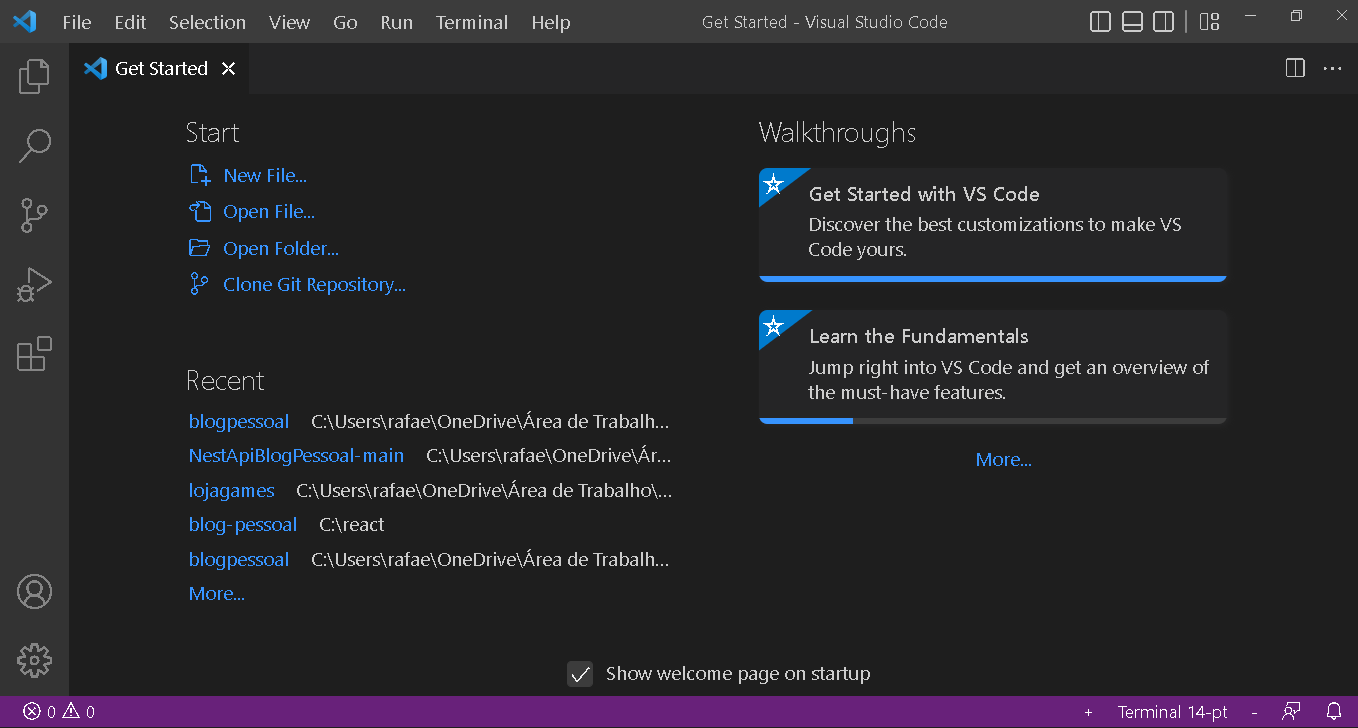Click the notifications bell in status bar
This screenshot has width=1358, height=728.
1333,712
